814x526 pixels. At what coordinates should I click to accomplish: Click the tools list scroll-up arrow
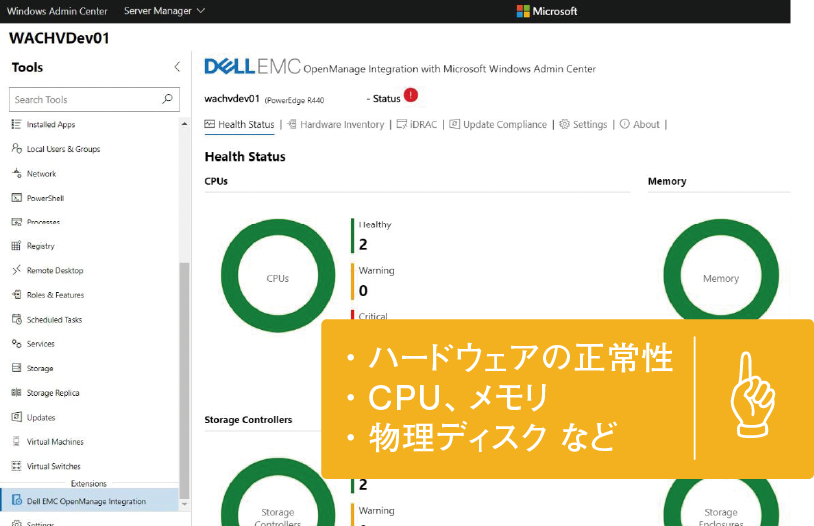tap(184, 124)
